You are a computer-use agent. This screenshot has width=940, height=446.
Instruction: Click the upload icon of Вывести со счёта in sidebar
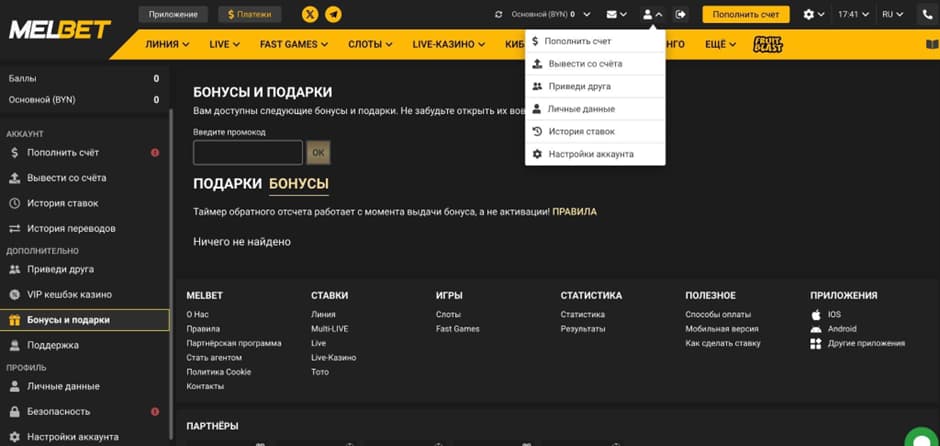click(15, 178)
